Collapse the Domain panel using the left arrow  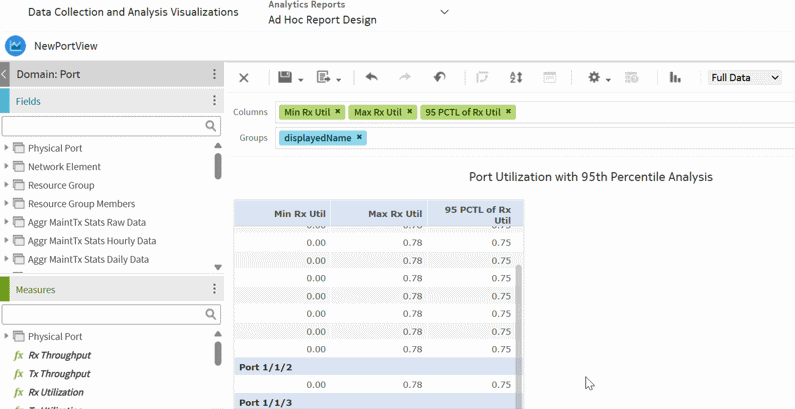coord(4,75)
